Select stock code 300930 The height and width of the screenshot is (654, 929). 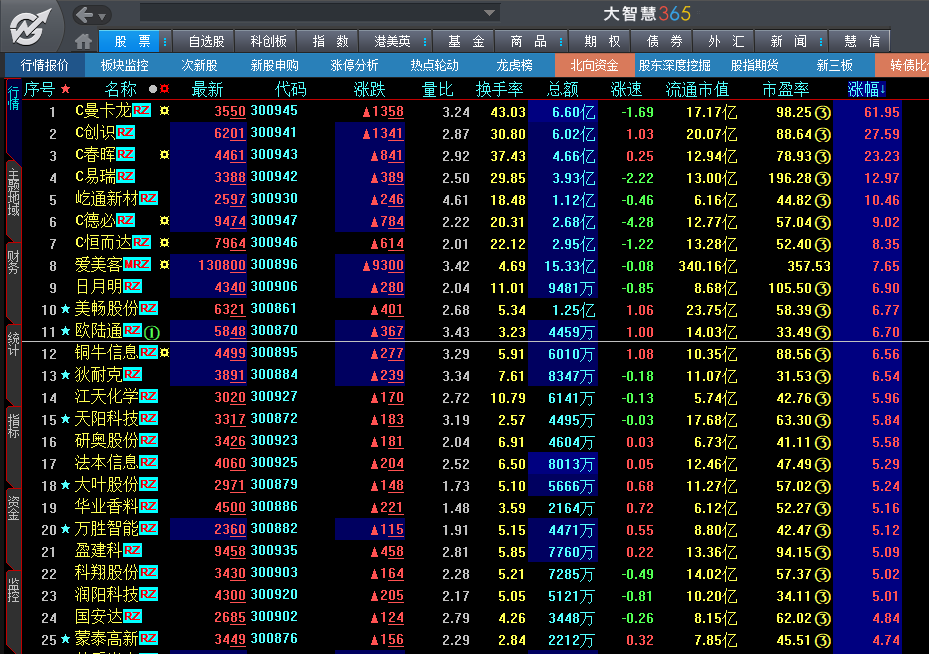tap(274, 198)
